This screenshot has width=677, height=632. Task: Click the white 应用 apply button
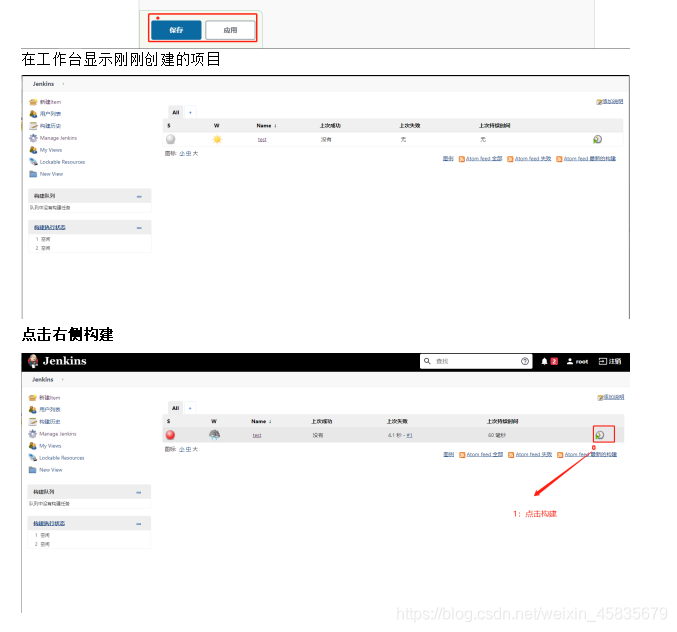(x=230, y=30)
